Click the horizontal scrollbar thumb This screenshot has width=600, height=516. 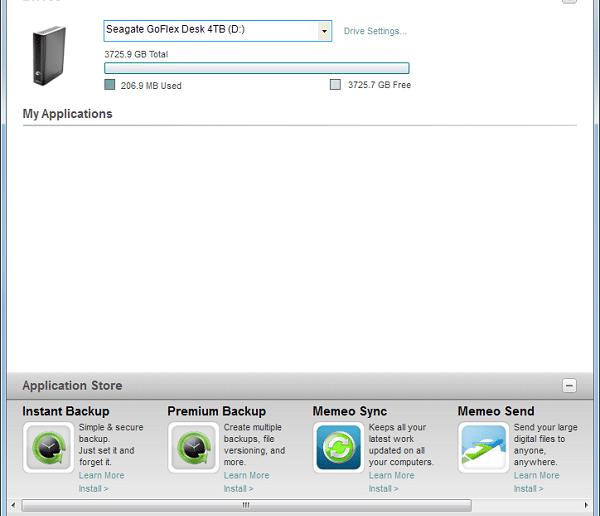click(246, 505)
